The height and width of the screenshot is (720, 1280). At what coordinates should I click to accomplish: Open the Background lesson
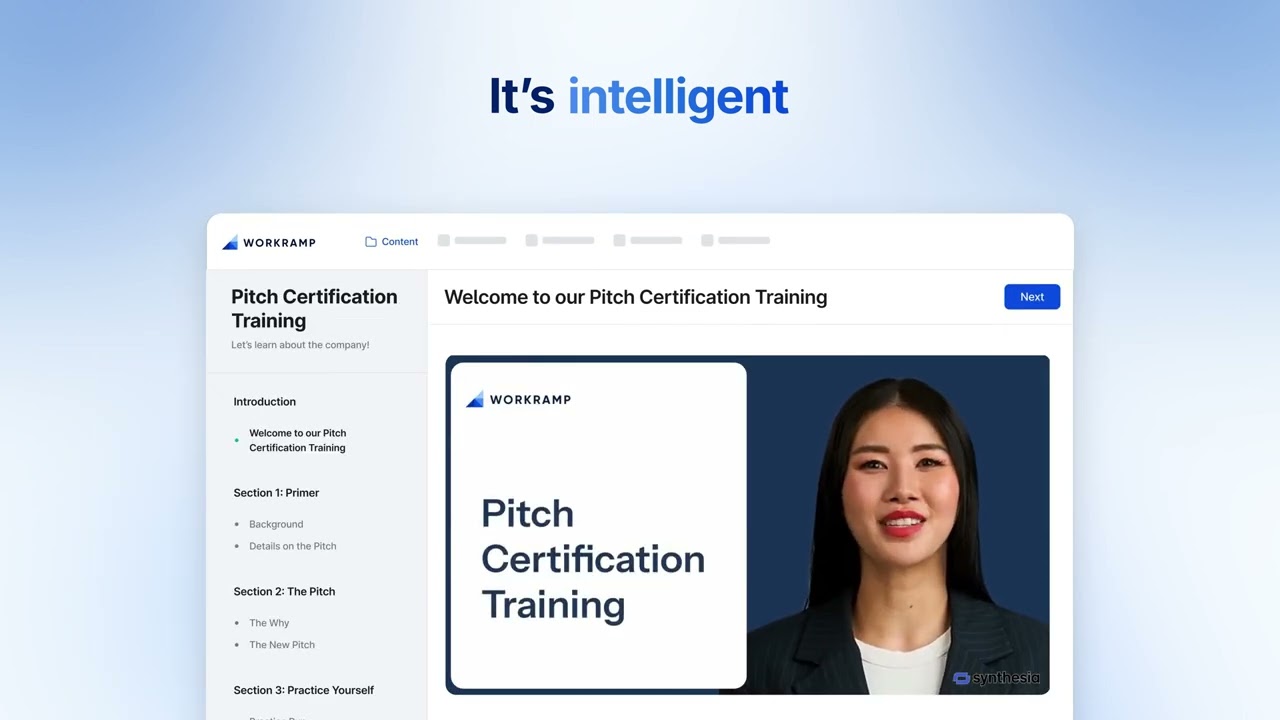pos(276,524)
